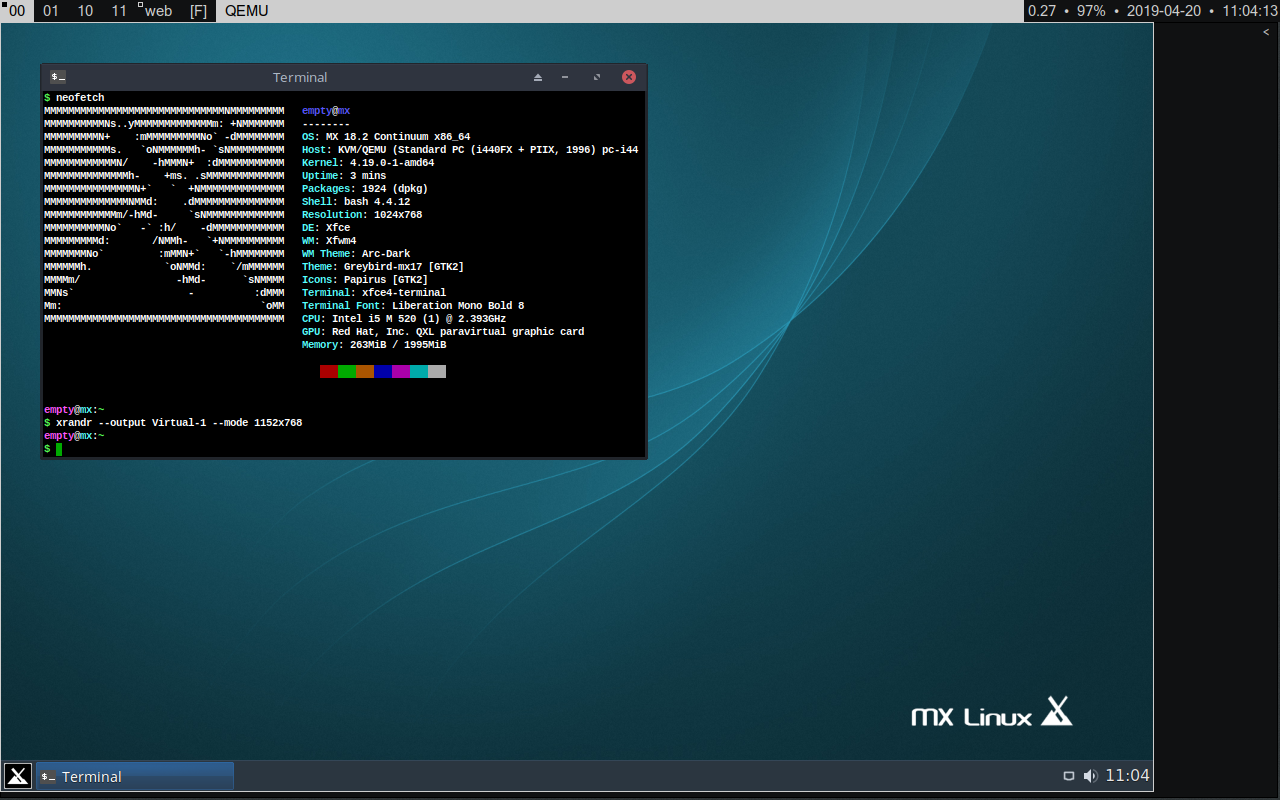Switch to workspace tag 10
This screenshot has height=800, width=1280.
click(85, 11)
